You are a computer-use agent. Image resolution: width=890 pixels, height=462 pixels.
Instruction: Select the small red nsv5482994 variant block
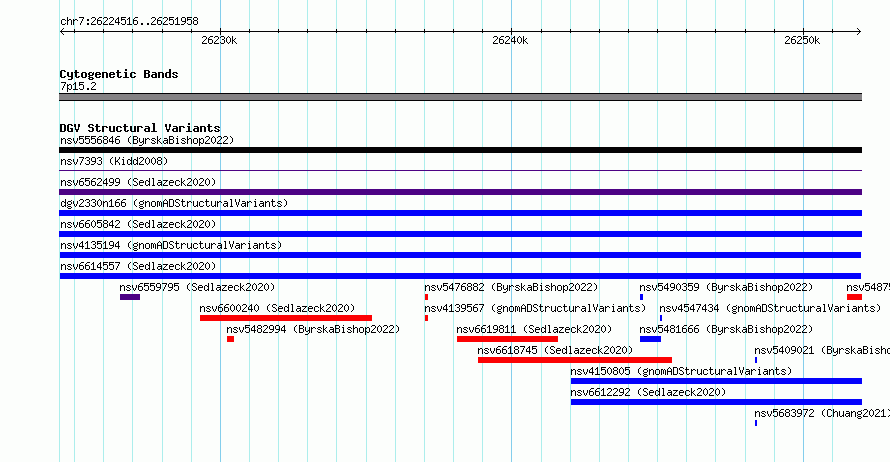(x=230, y=339)
